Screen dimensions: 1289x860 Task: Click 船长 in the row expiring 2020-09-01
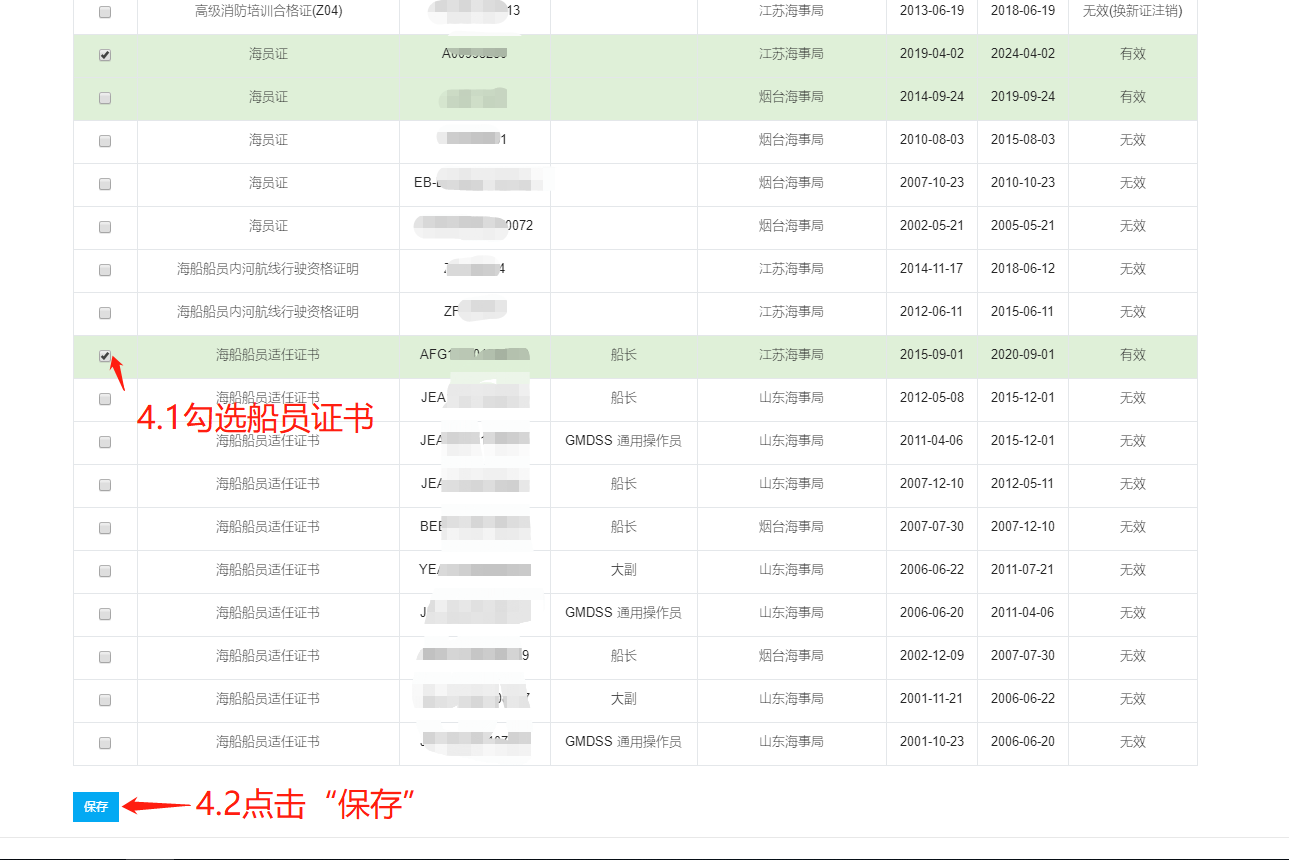pos(623,355)
